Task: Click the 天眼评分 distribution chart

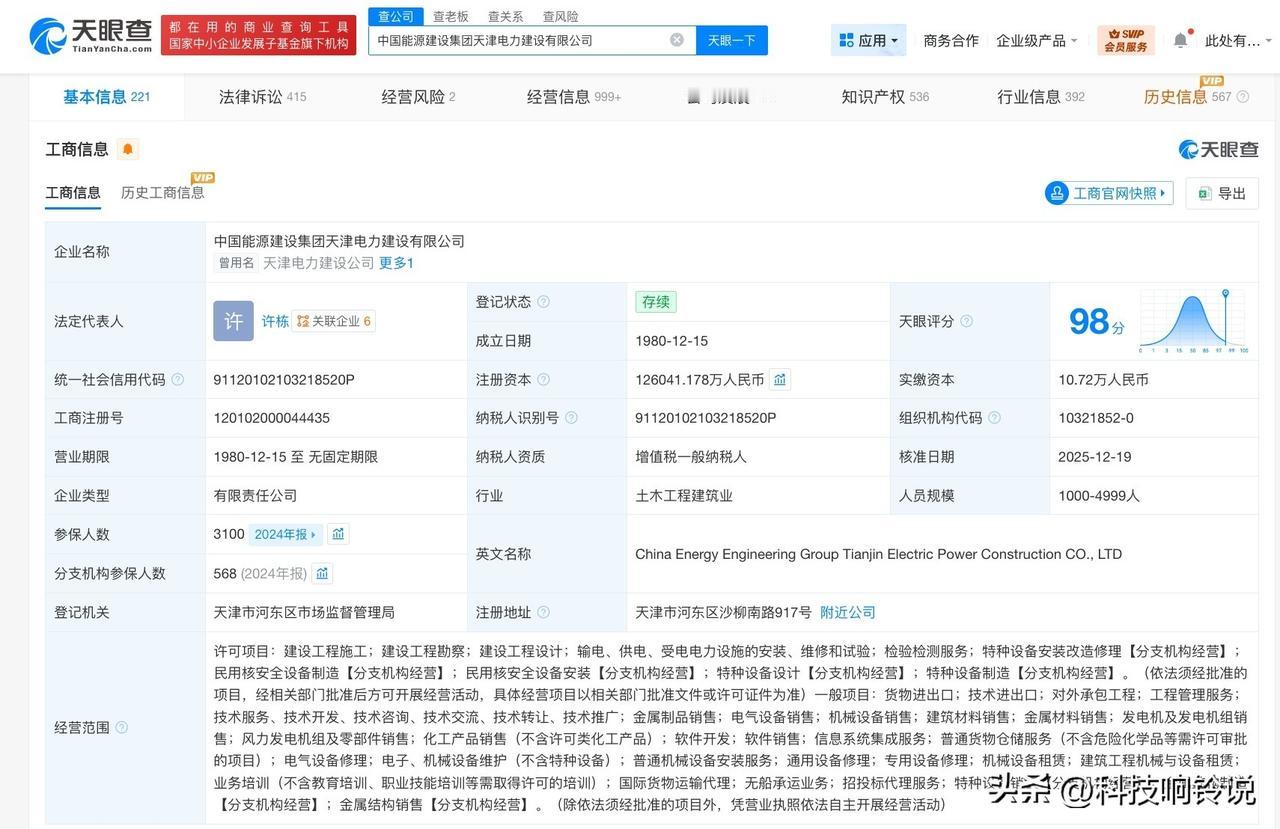Action: tap(1193, 321)
